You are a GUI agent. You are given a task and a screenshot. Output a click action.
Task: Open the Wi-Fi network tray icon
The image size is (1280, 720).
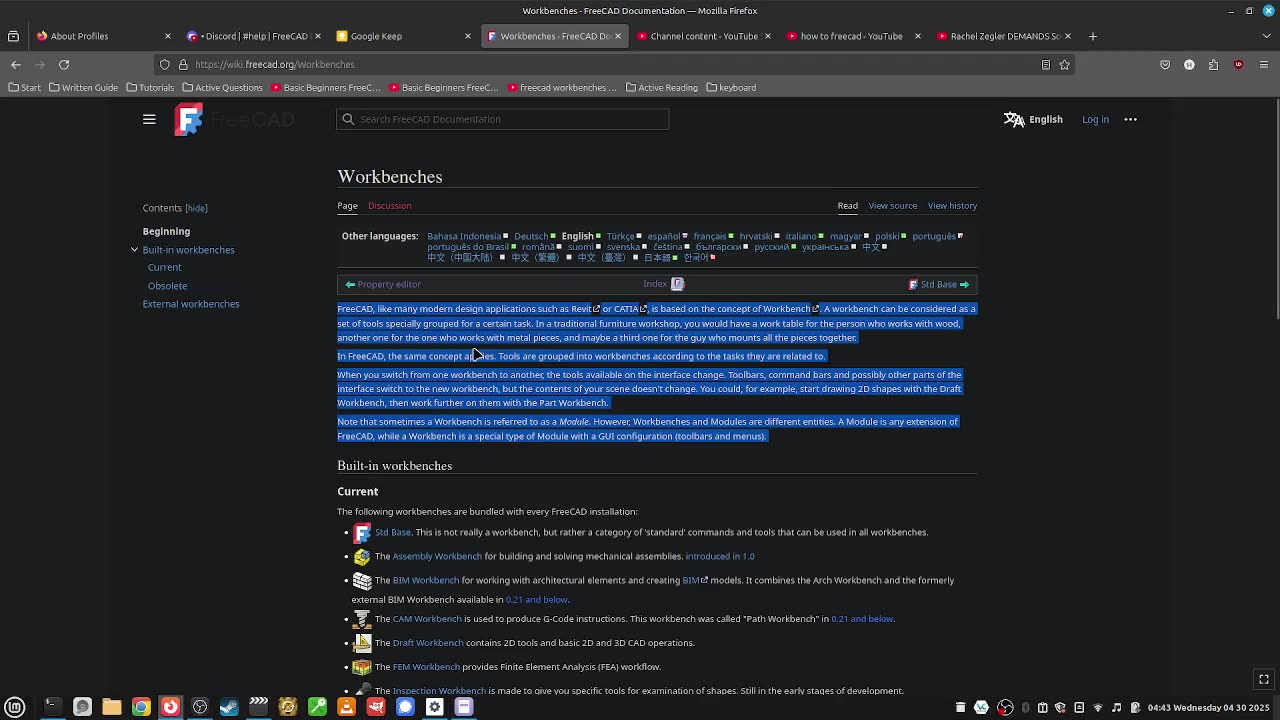(x=1098, y=707)
